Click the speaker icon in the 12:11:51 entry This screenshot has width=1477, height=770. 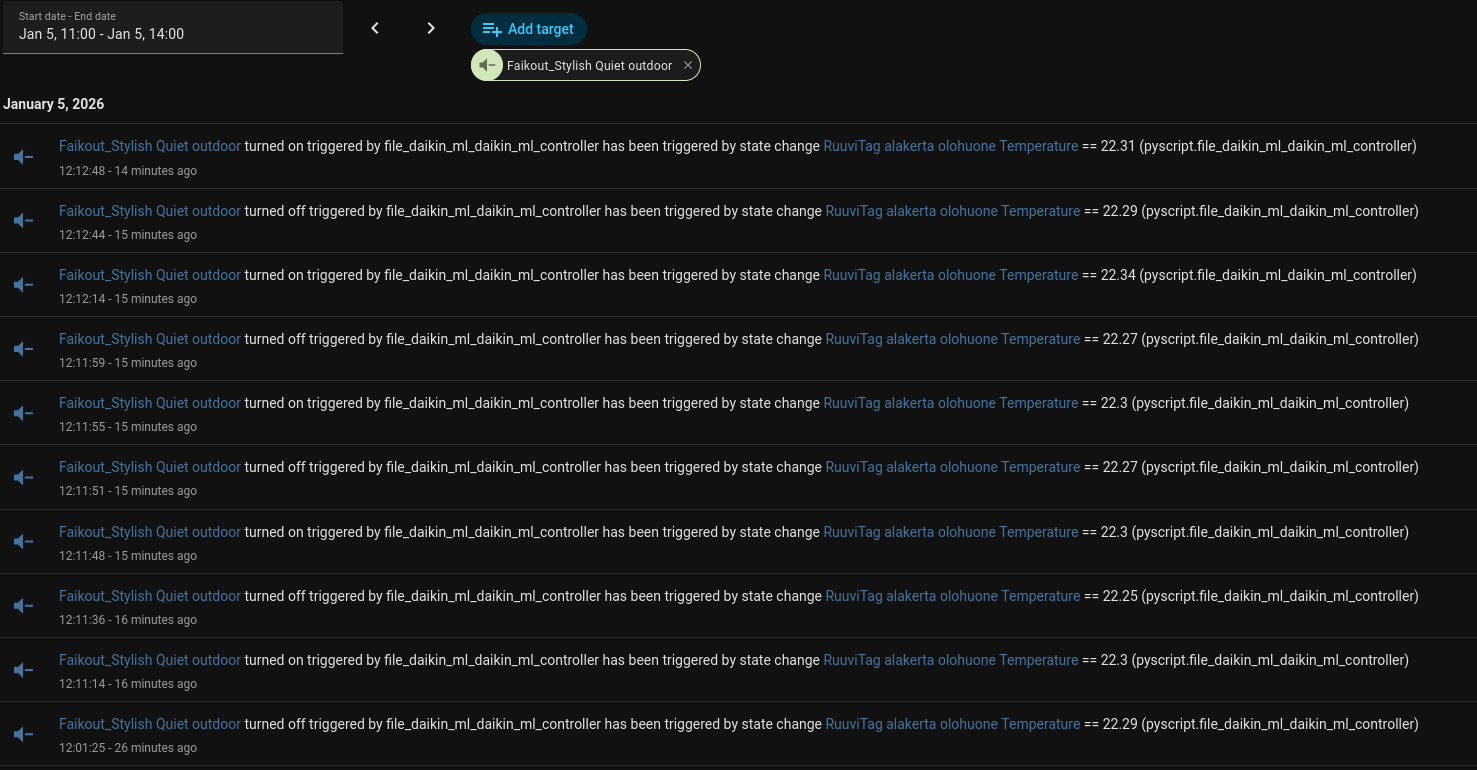(24, 477)
